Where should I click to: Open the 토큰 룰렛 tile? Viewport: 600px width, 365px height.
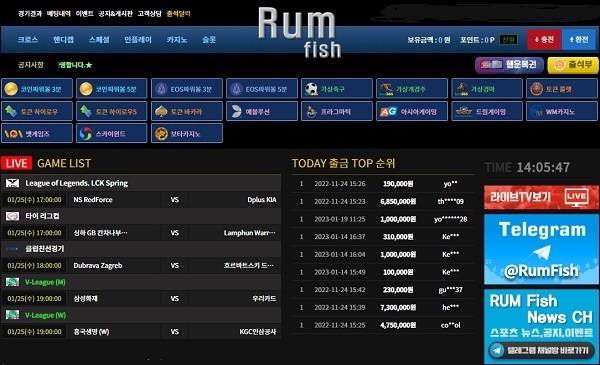click(x=562, y=89)
